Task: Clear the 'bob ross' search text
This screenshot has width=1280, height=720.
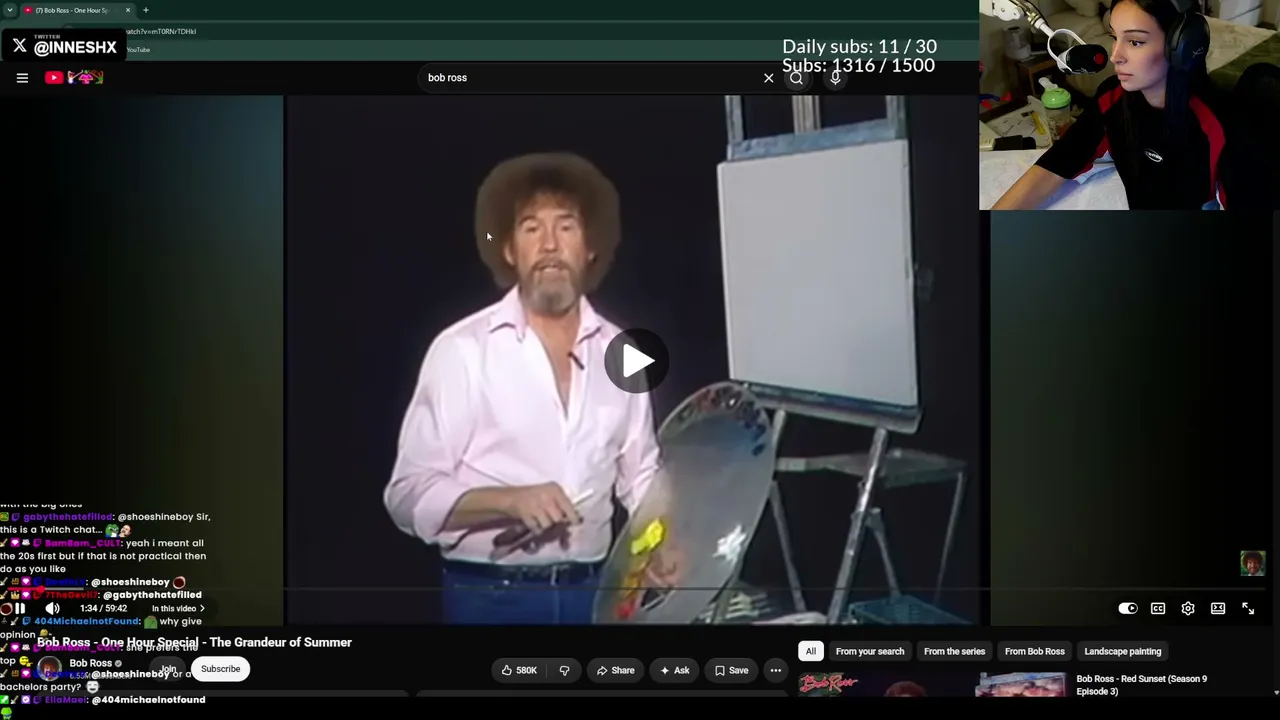Action: tap(768, 77)
